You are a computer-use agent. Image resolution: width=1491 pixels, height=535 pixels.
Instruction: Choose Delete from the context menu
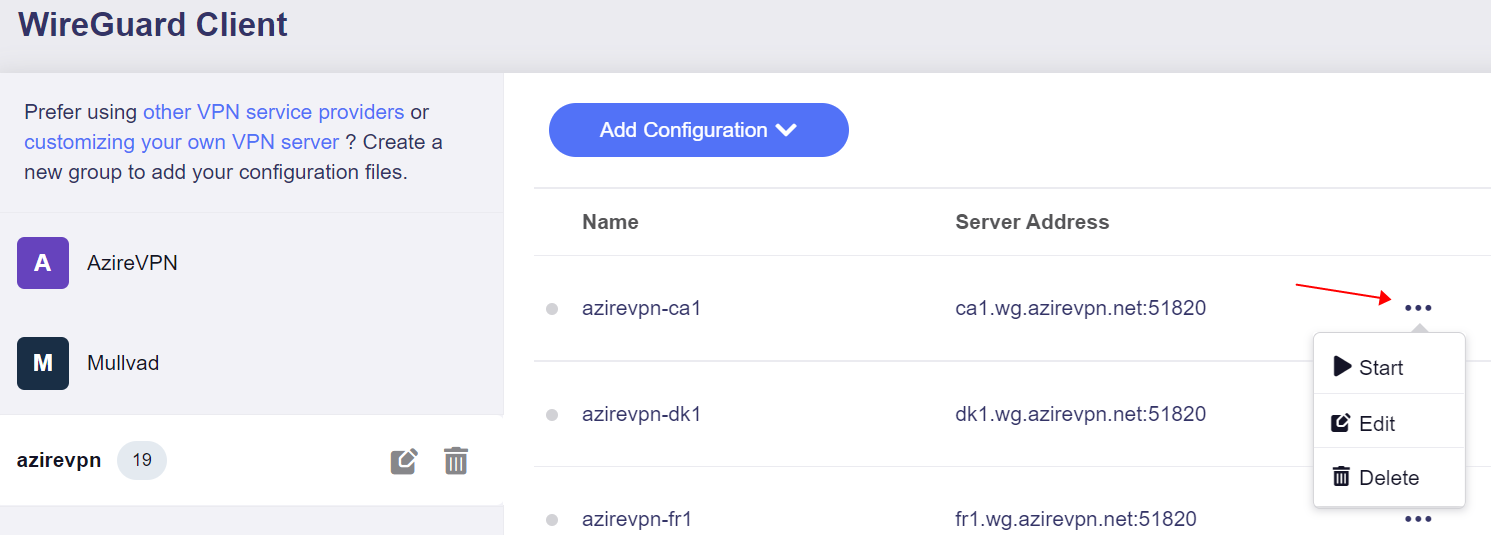[x=1389, y=477]
